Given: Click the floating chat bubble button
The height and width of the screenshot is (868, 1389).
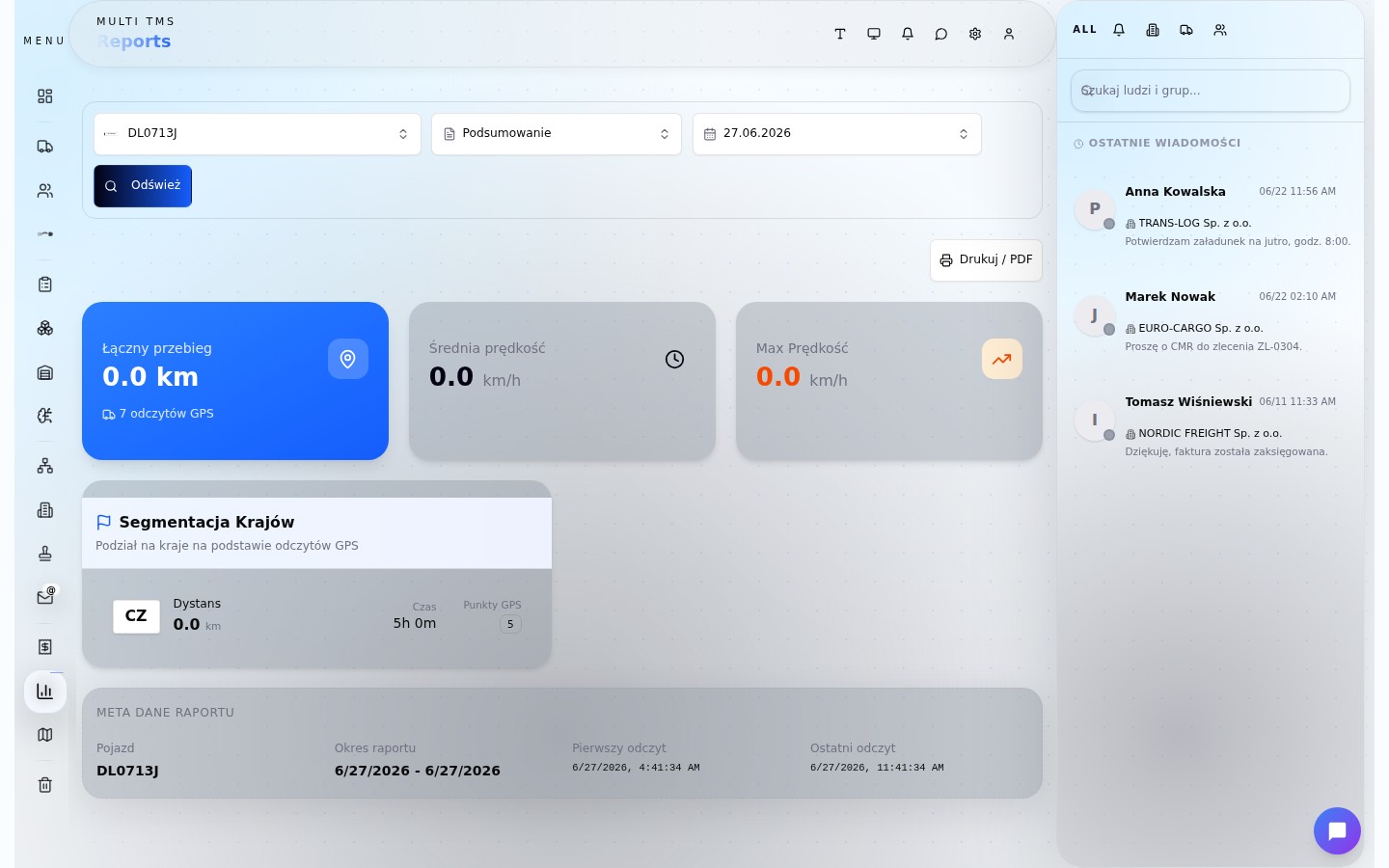Looking at the screenshot, I should [x=1337, y=830].
